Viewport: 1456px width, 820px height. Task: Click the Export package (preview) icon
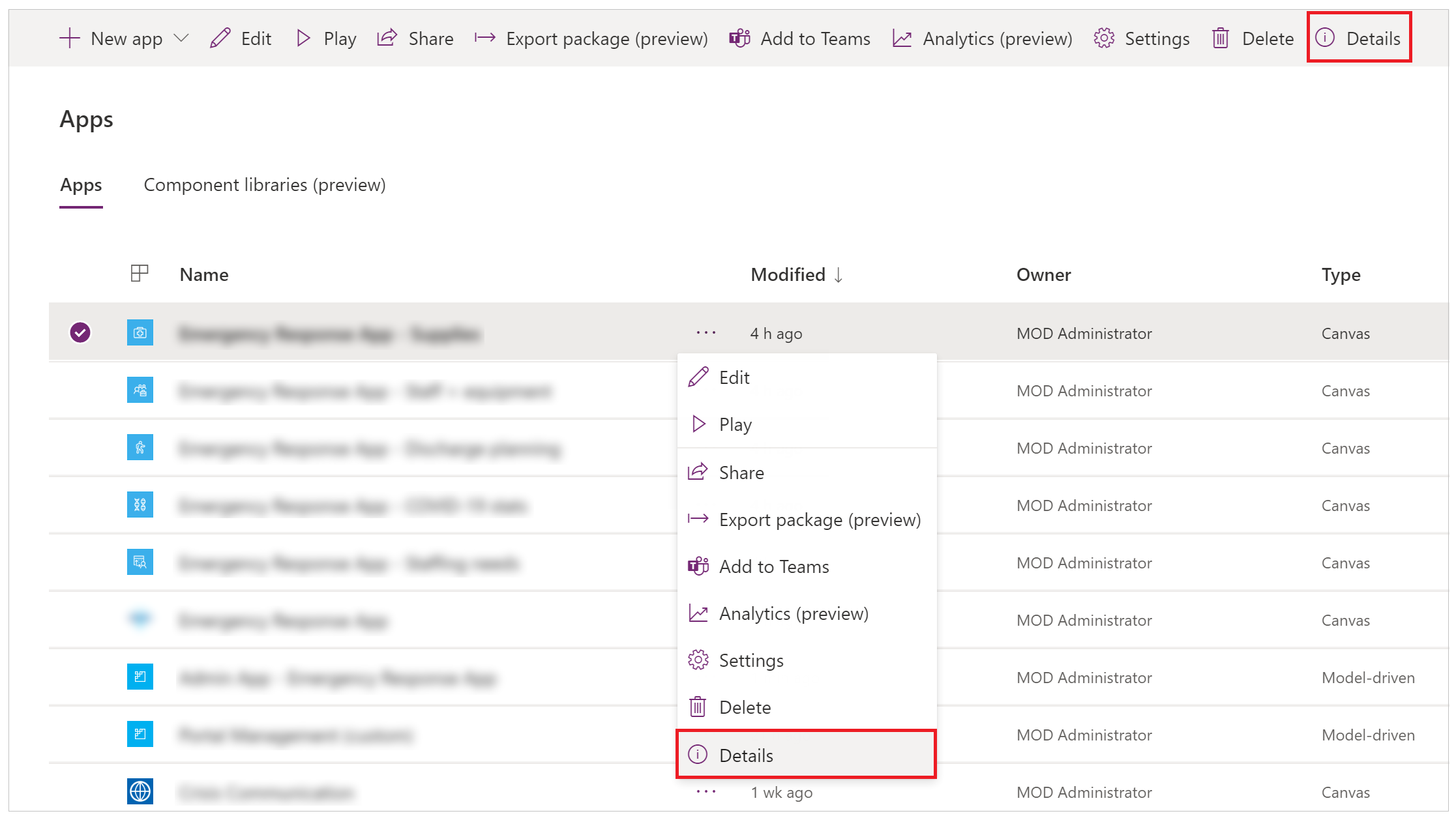[x=698, y=519]
